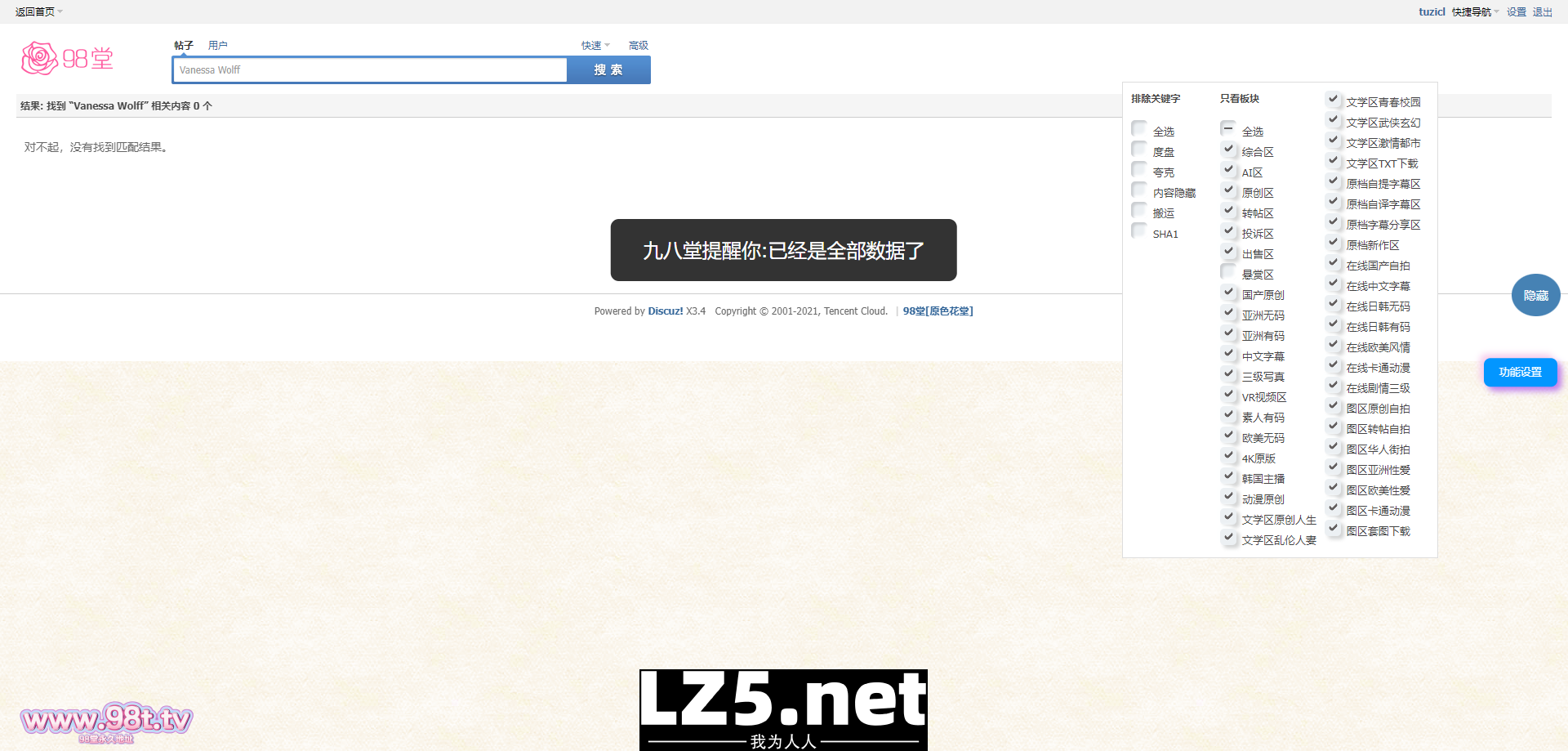Expand the 快速 dropdown
The height and width of the screenshot is (751, 1568).
[x=595, y=46]
